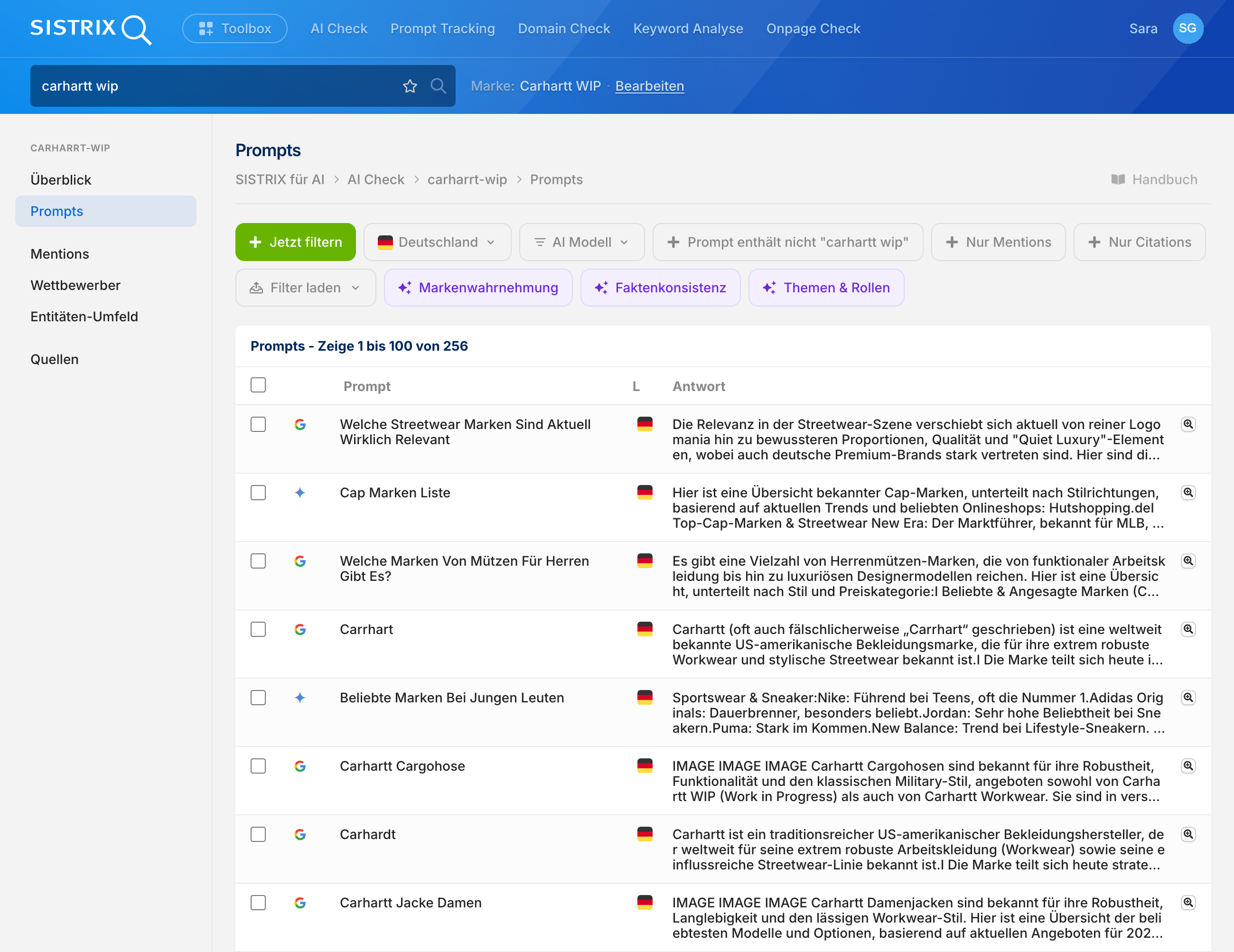Screen dimensions: 1234x952
Task: Click Google icon in Mützen Für Herren row
Action: pyautogui.click(x=300, y=561)
